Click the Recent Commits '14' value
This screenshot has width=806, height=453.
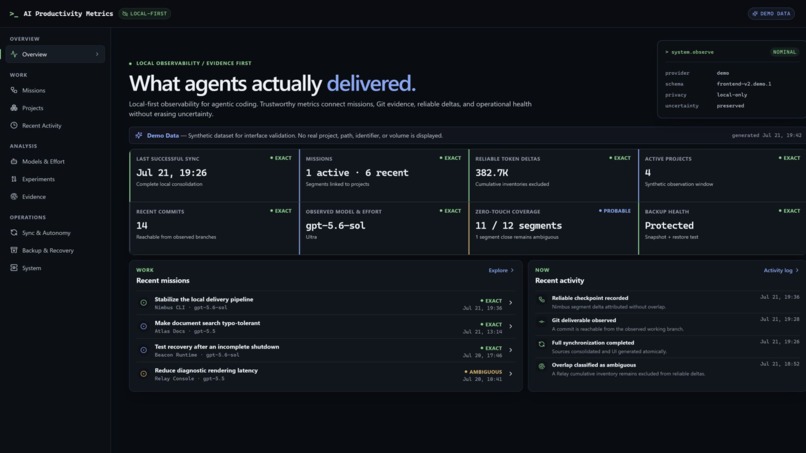pyautogui.click(x=142, y=226)
